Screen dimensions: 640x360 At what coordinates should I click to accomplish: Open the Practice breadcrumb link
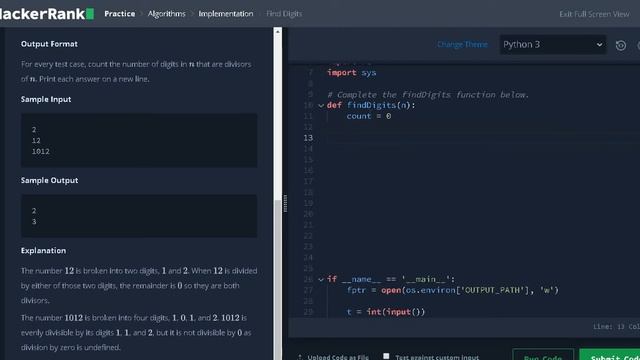pos(120,13)
